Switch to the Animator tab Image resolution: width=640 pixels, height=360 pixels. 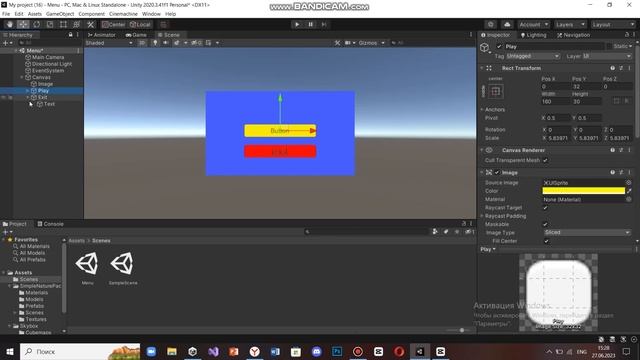(102, 35)
